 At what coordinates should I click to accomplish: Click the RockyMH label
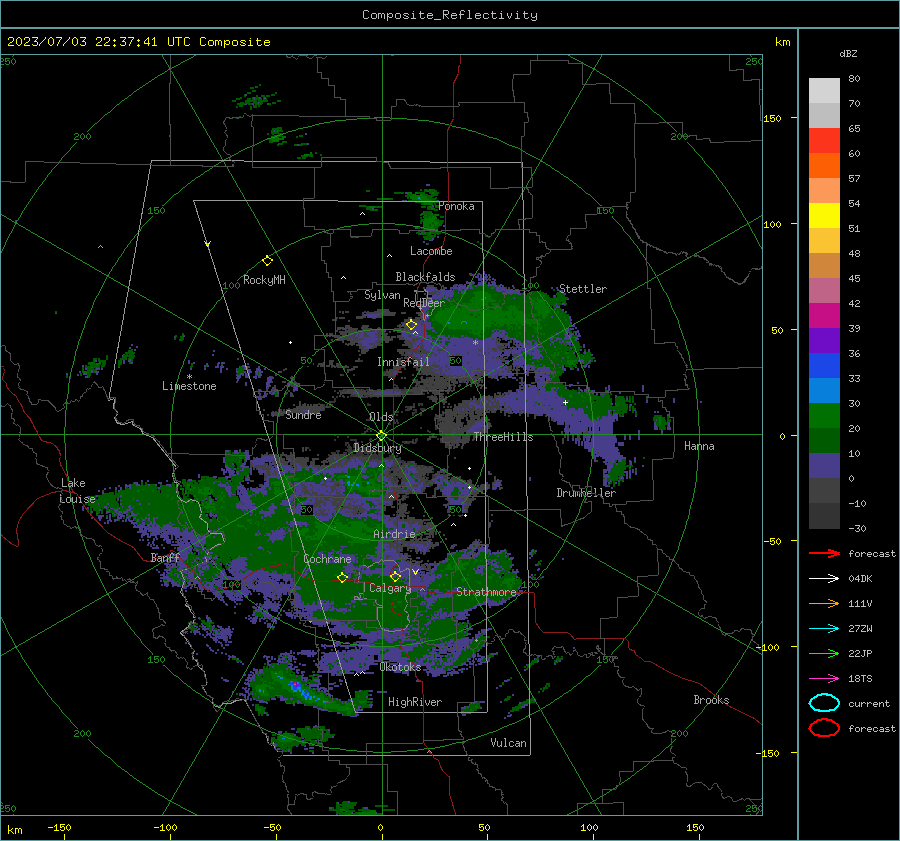(x=264, y=280)
